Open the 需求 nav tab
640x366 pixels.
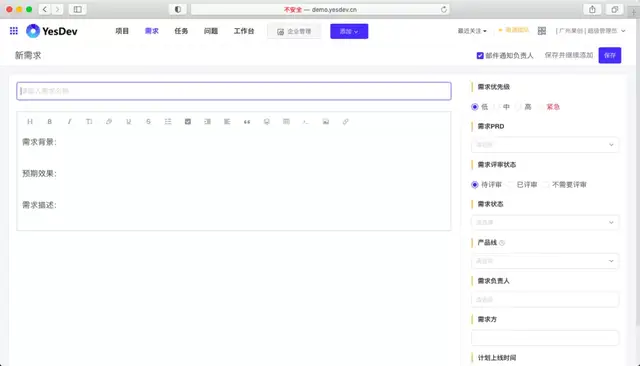pyautogui.click(x=151, y=31)
